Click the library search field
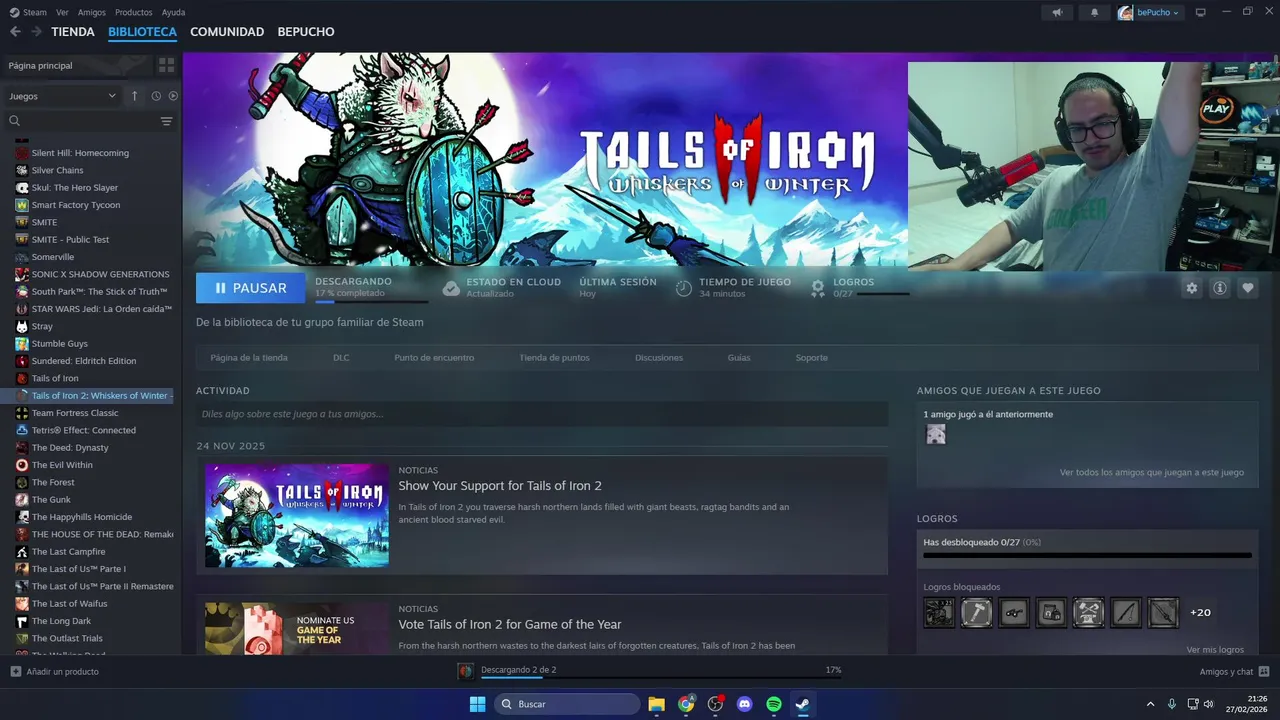 click(80, 121)
